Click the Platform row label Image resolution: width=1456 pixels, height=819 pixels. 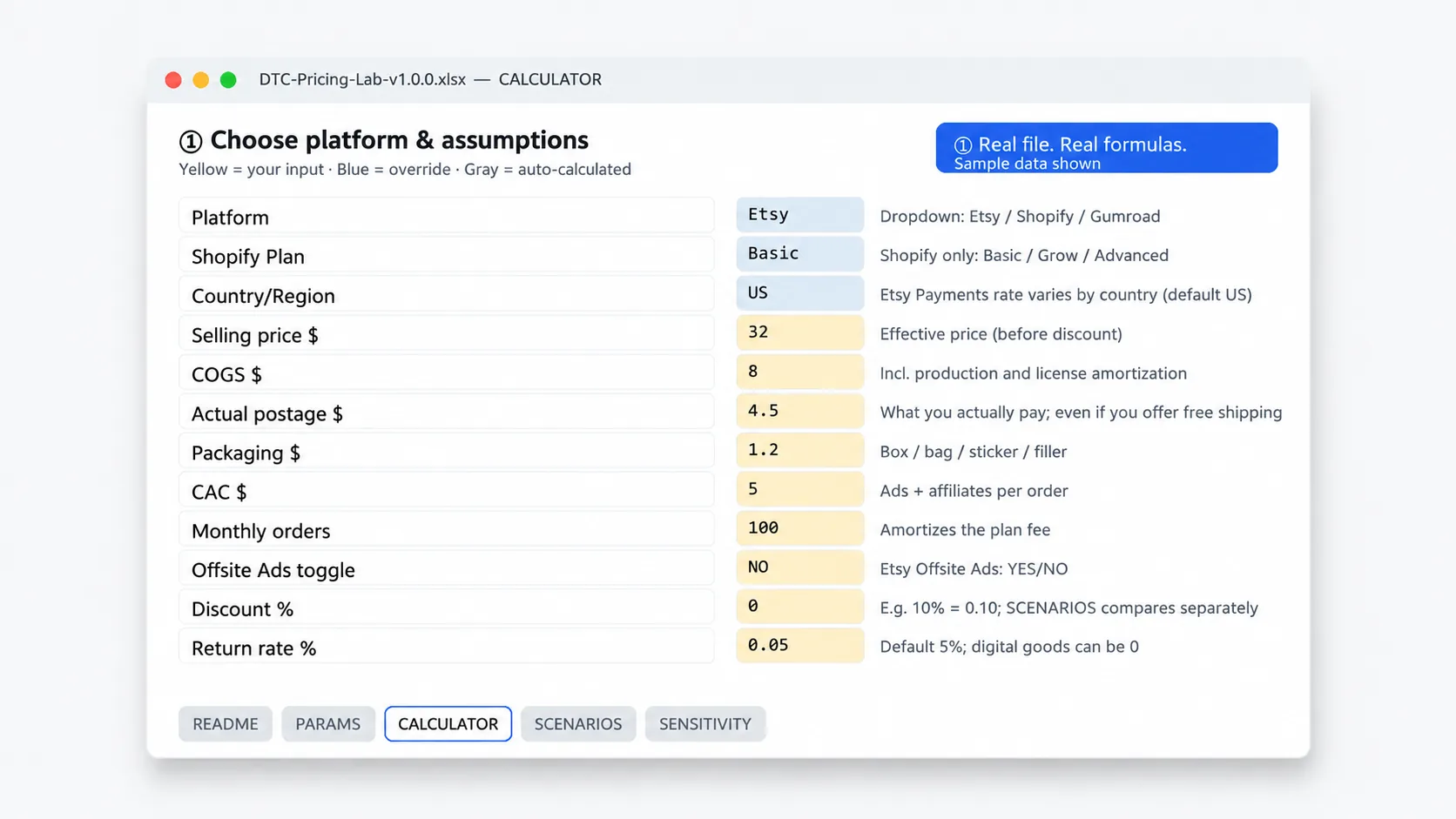230,218
